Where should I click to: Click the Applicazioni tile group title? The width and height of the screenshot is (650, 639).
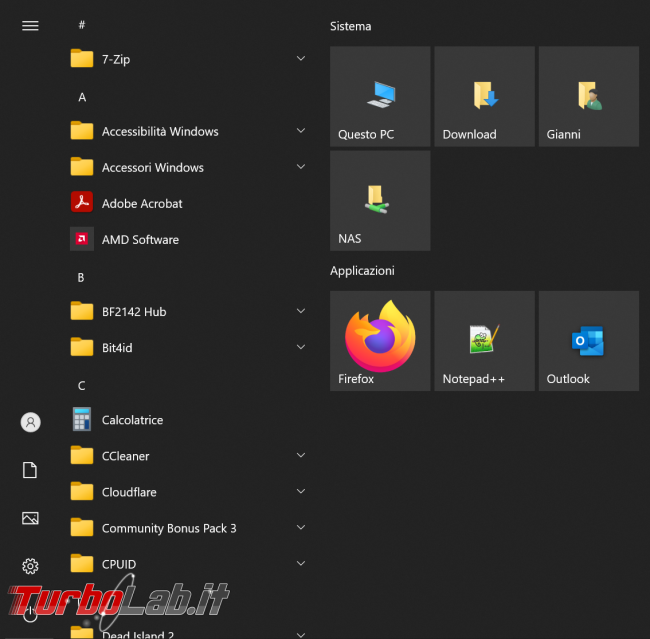tap(362, 271)
